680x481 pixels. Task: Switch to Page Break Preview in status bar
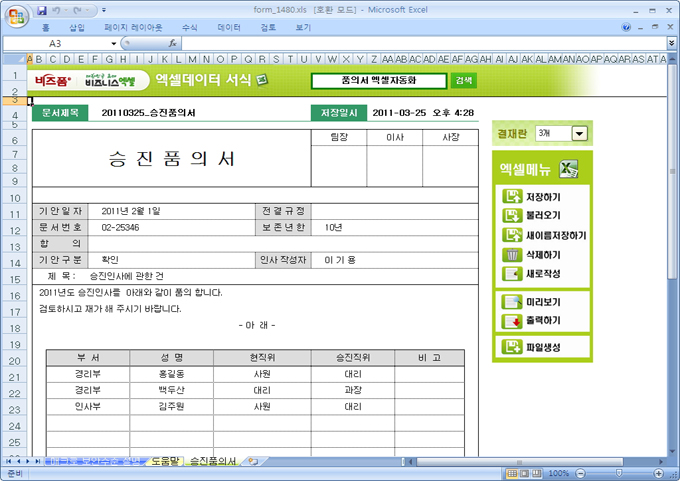point(537,474)
